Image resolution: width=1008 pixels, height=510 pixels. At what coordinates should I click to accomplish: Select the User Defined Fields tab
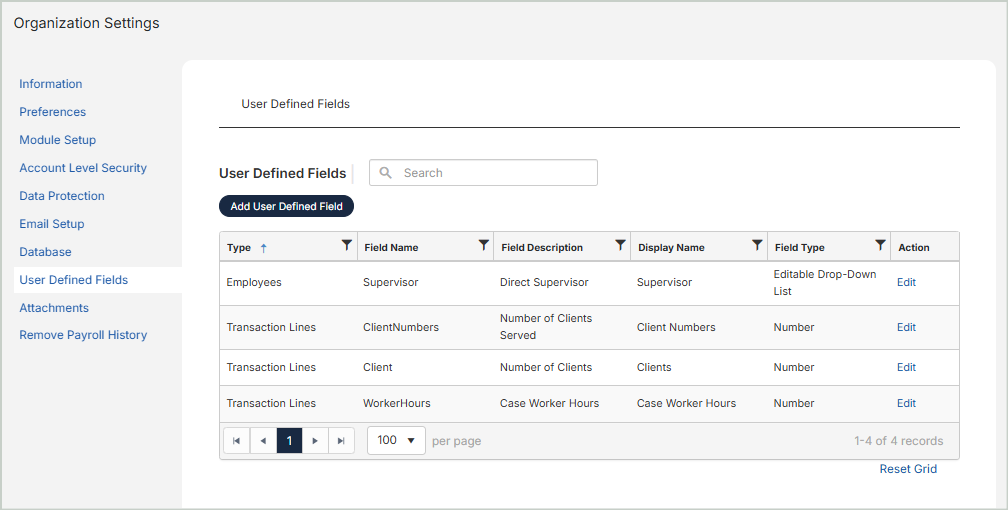coord(295,104)
